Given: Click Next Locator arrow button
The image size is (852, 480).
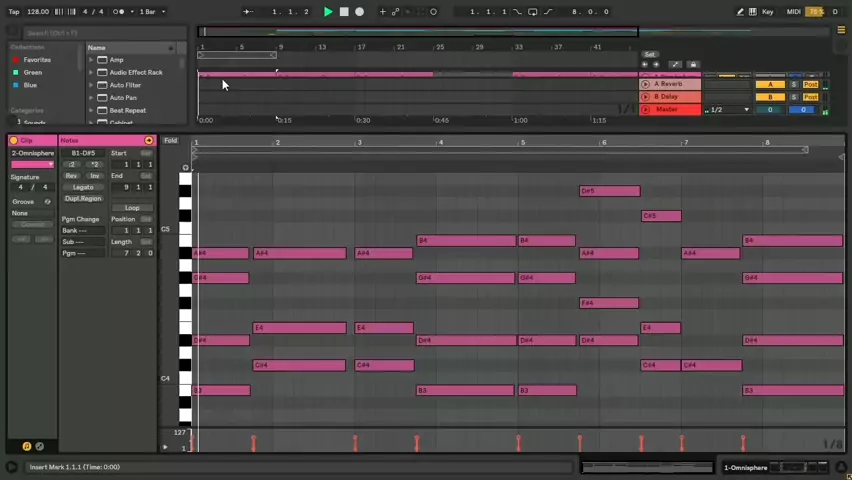Looking at the screenshot, I should click(656, 65).
